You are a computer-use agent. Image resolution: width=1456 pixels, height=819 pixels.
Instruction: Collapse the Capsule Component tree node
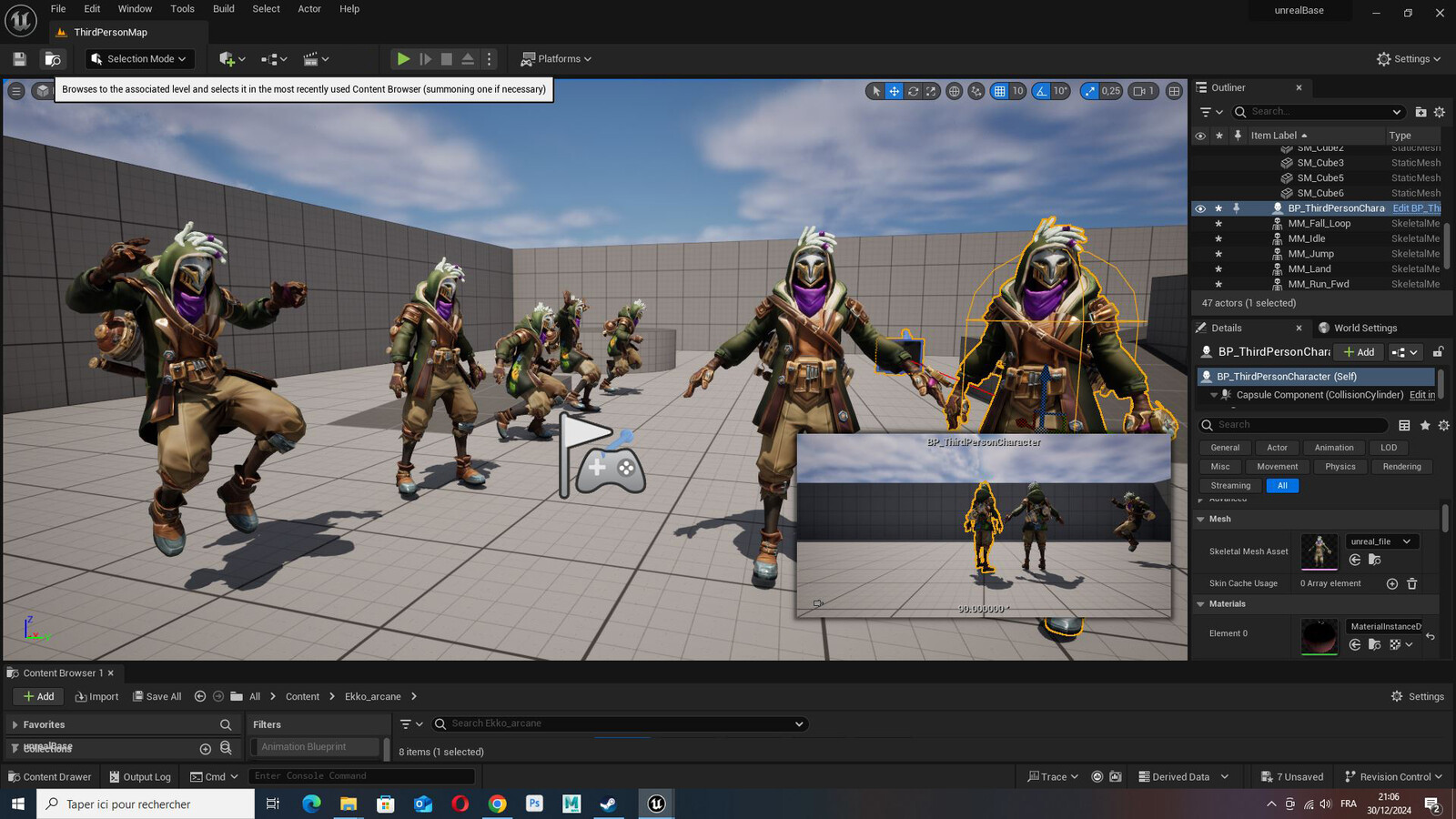[1214, 395]
